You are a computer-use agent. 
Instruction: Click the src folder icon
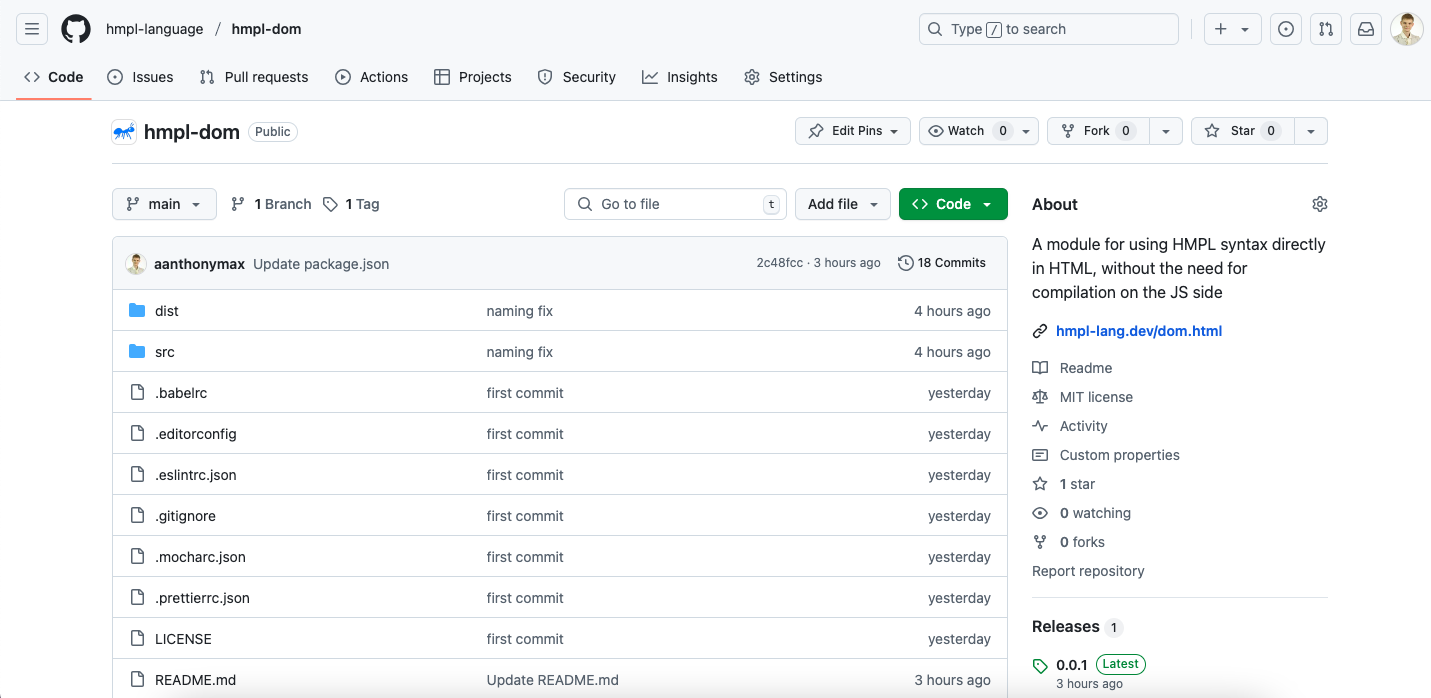pyautogui.click(x=137, y=352)
